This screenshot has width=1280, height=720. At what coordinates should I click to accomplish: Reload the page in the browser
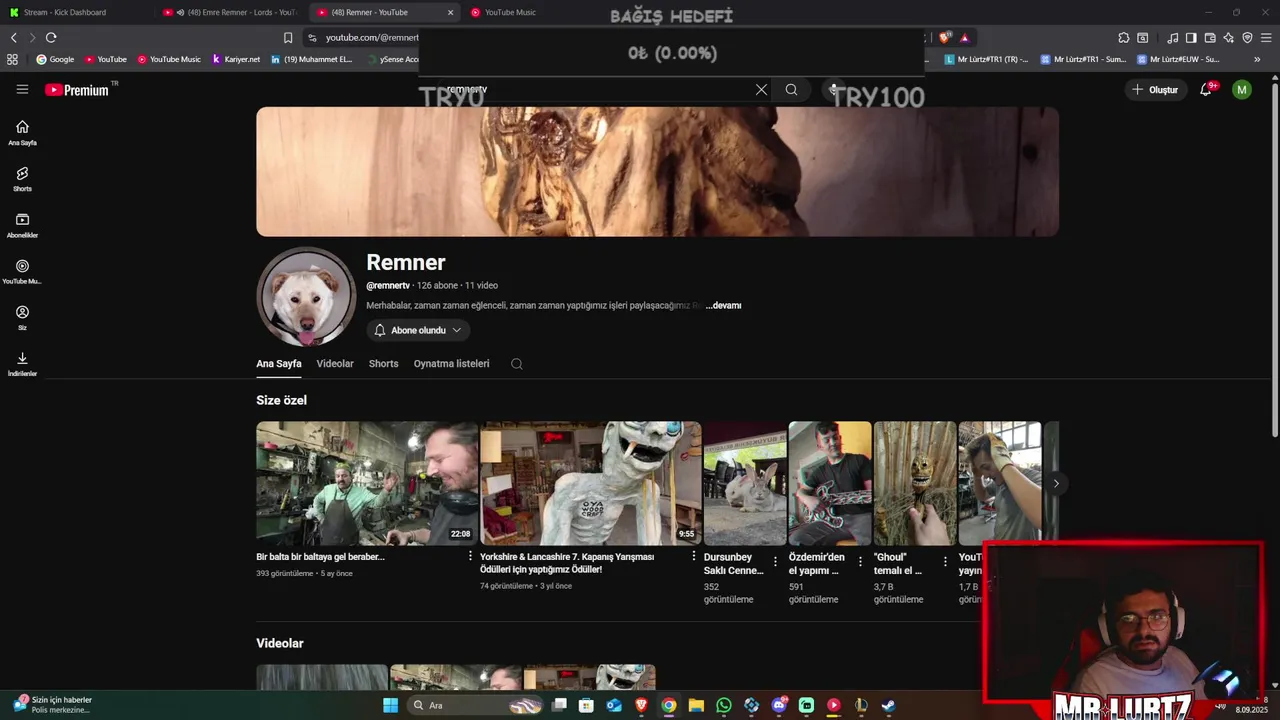coord(51,38)
